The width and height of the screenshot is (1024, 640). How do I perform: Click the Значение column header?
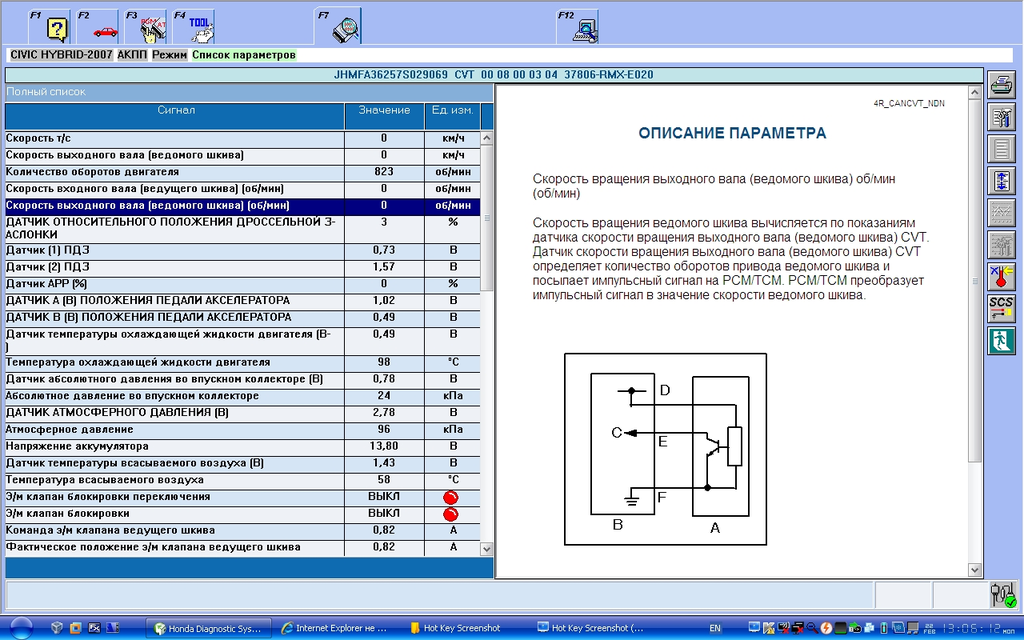click(384, 116)
